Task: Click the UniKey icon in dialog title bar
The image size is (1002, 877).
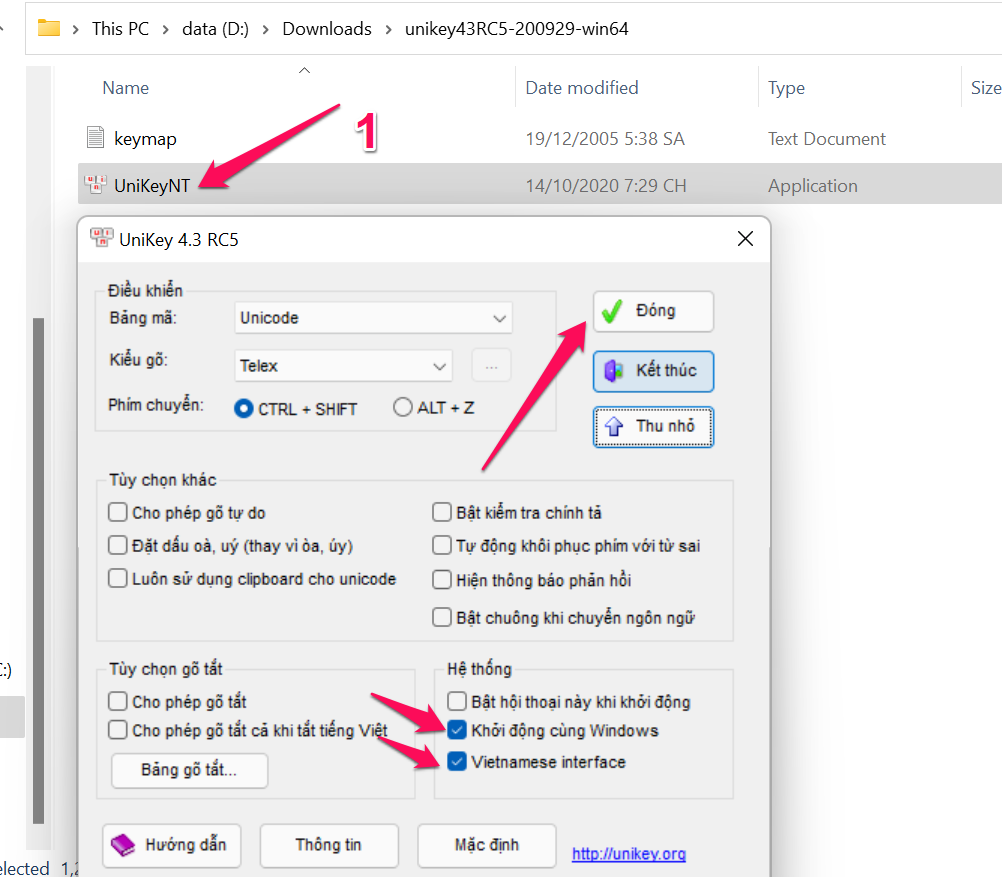Action: pyautogui.click(x=101, y=239)
